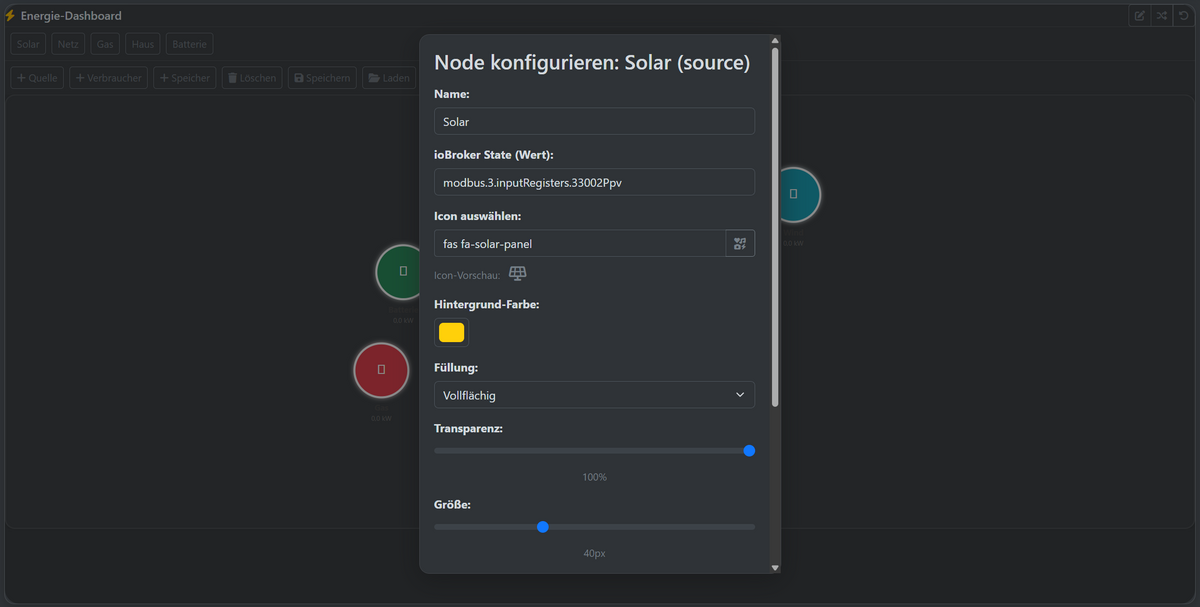1200x607 pixels.
Task: Click the teal Wind node circle
Action: (793, 194)
